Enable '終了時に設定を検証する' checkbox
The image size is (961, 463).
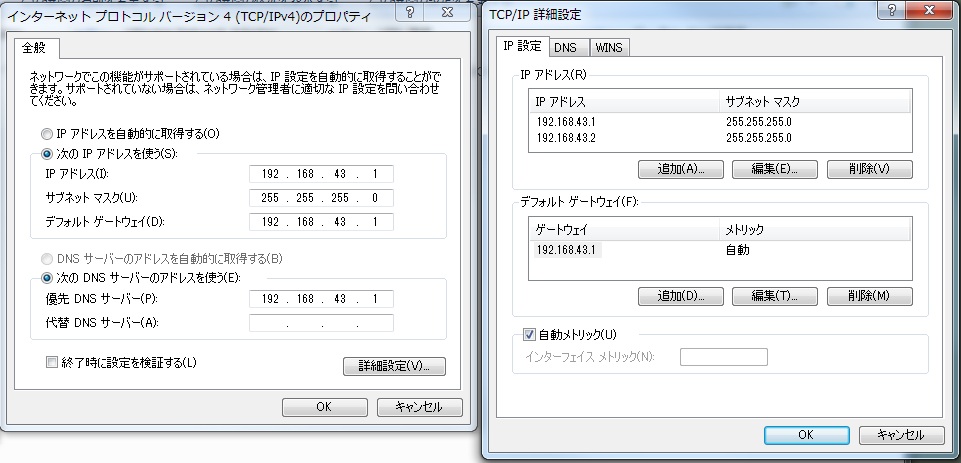[x=52, y=362]
